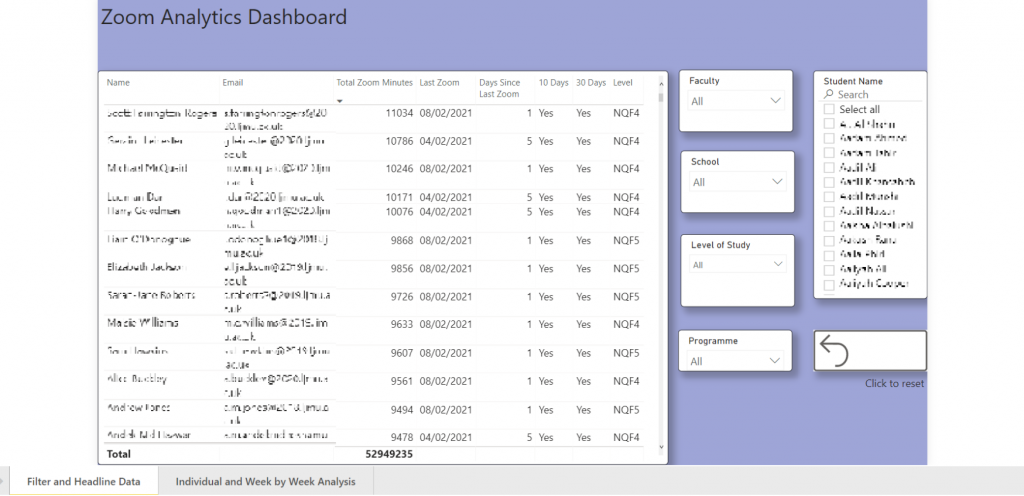Viewport: 1024px width, 496px height.
Task: Click the Sarah-Jane Roberts name cell
Action: [151, 295]
